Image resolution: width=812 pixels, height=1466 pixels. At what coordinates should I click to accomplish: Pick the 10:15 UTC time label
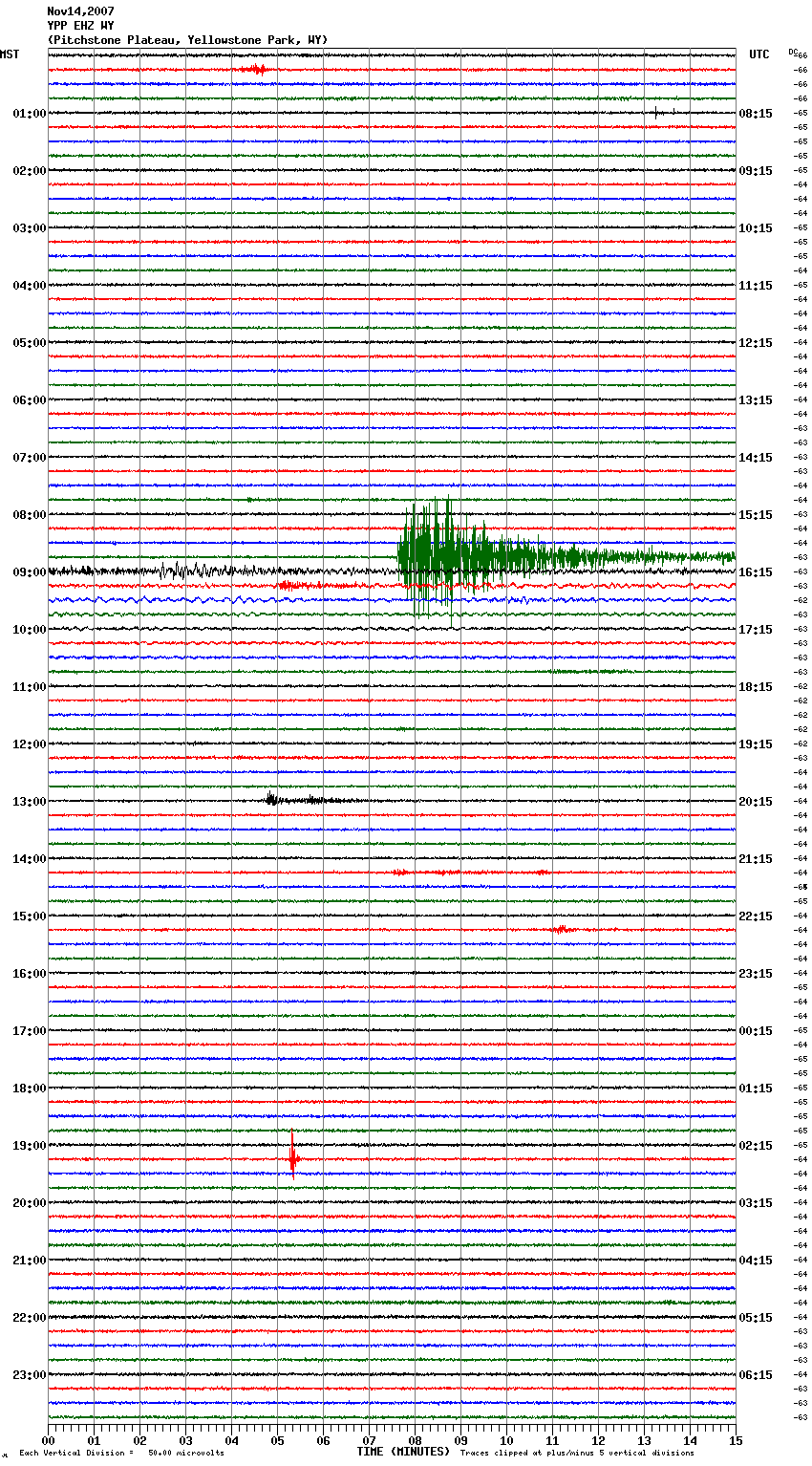(x=756, y=228)
